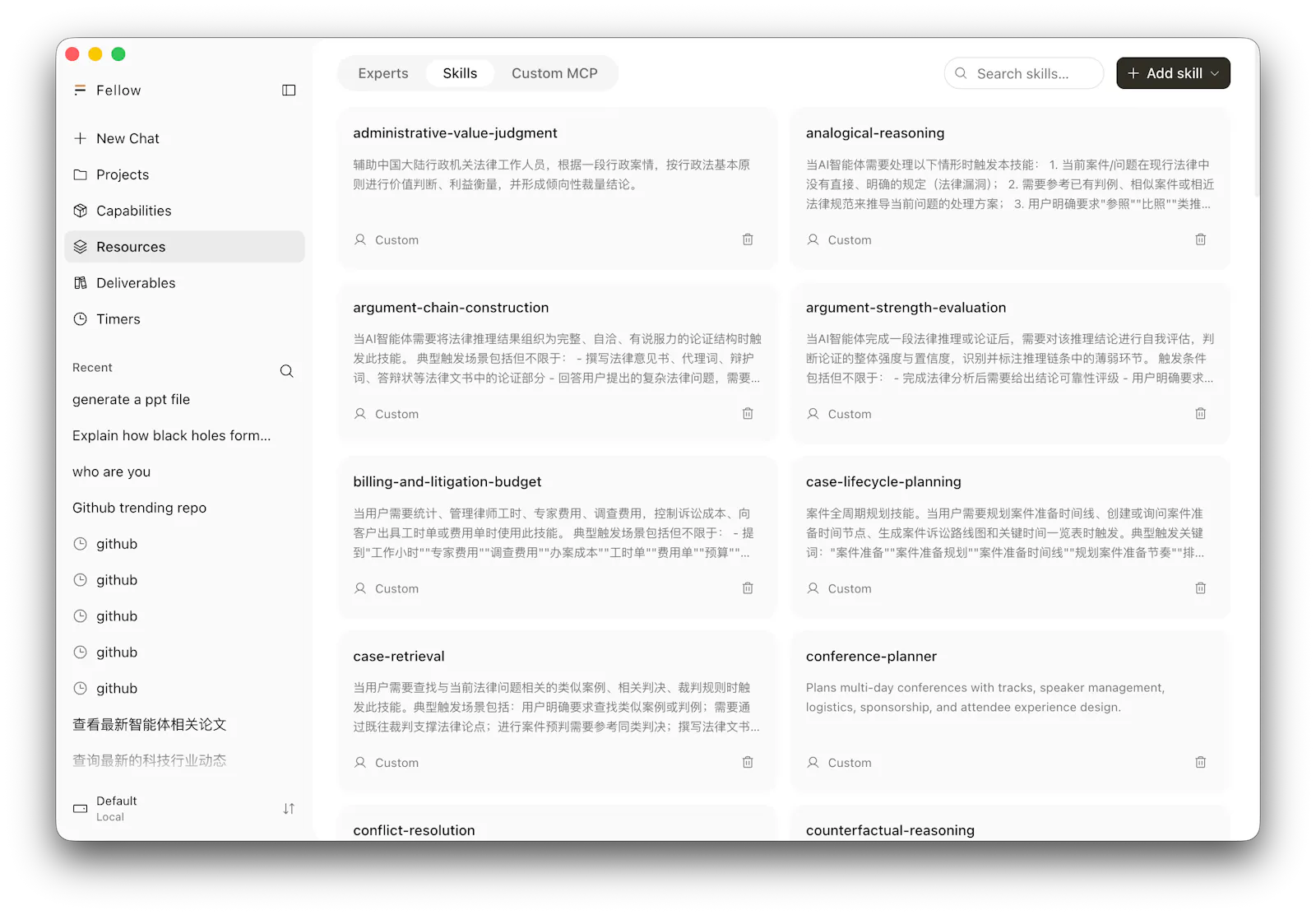The height and width of the screenshot is (915, 1316).
Task: Focus the Search skills field
Action: [1024, 73]
